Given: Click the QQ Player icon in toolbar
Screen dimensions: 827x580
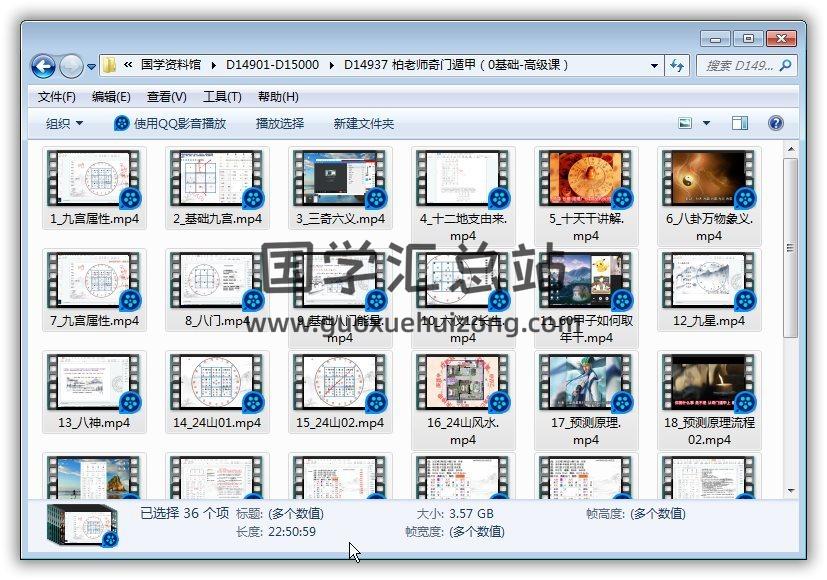Looking at the screenshot, I should click(x=122, y=123).
